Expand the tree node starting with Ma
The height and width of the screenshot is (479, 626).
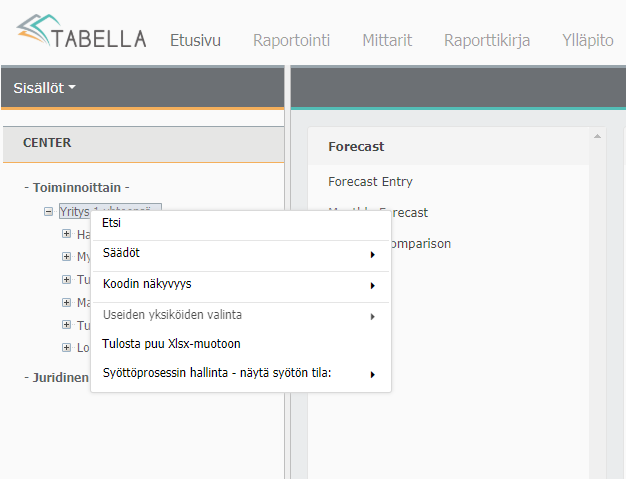(66, 302)
